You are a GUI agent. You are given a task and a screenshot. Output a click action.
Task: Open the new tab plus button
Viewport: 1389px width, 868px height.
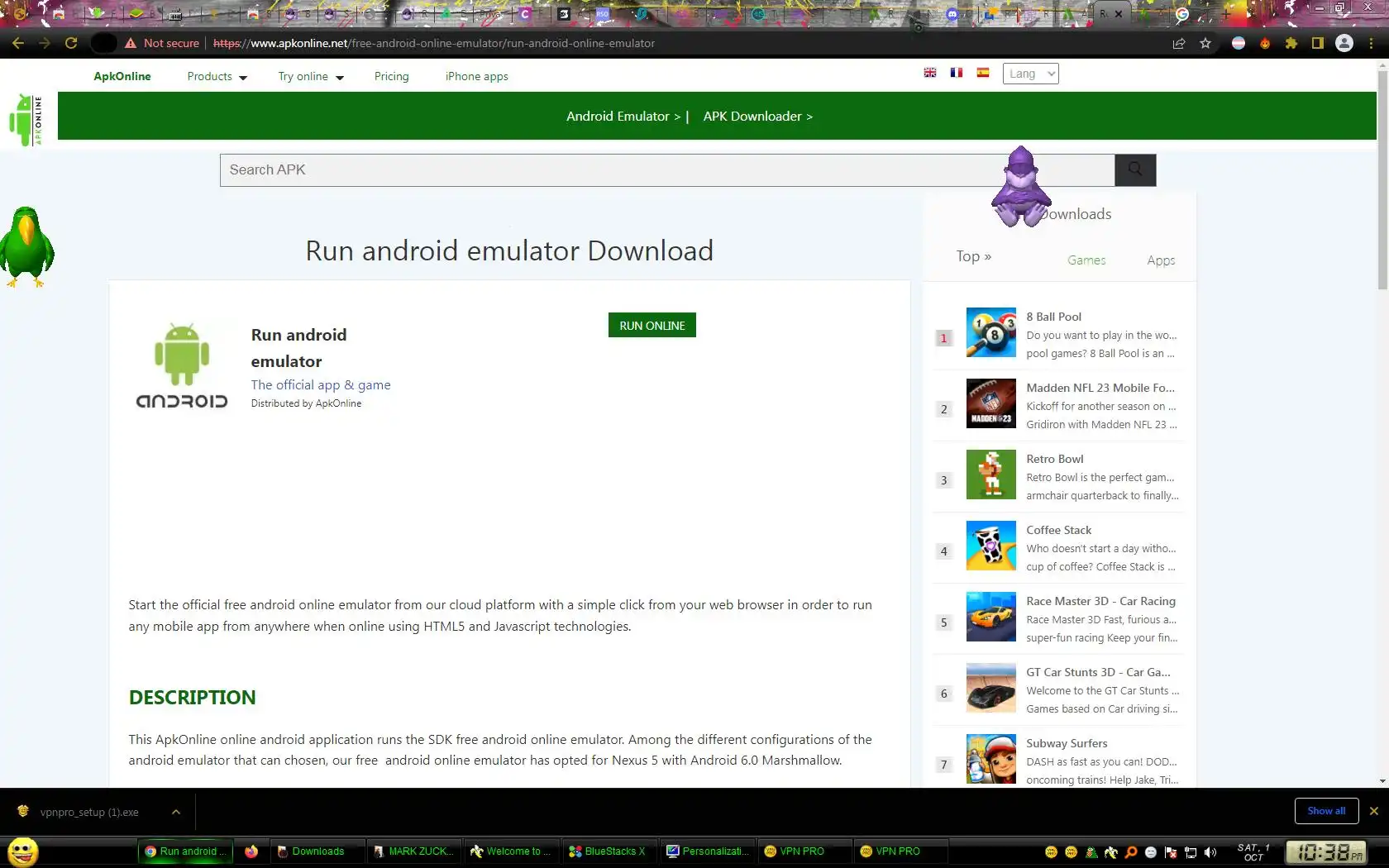click(1226, 13)
